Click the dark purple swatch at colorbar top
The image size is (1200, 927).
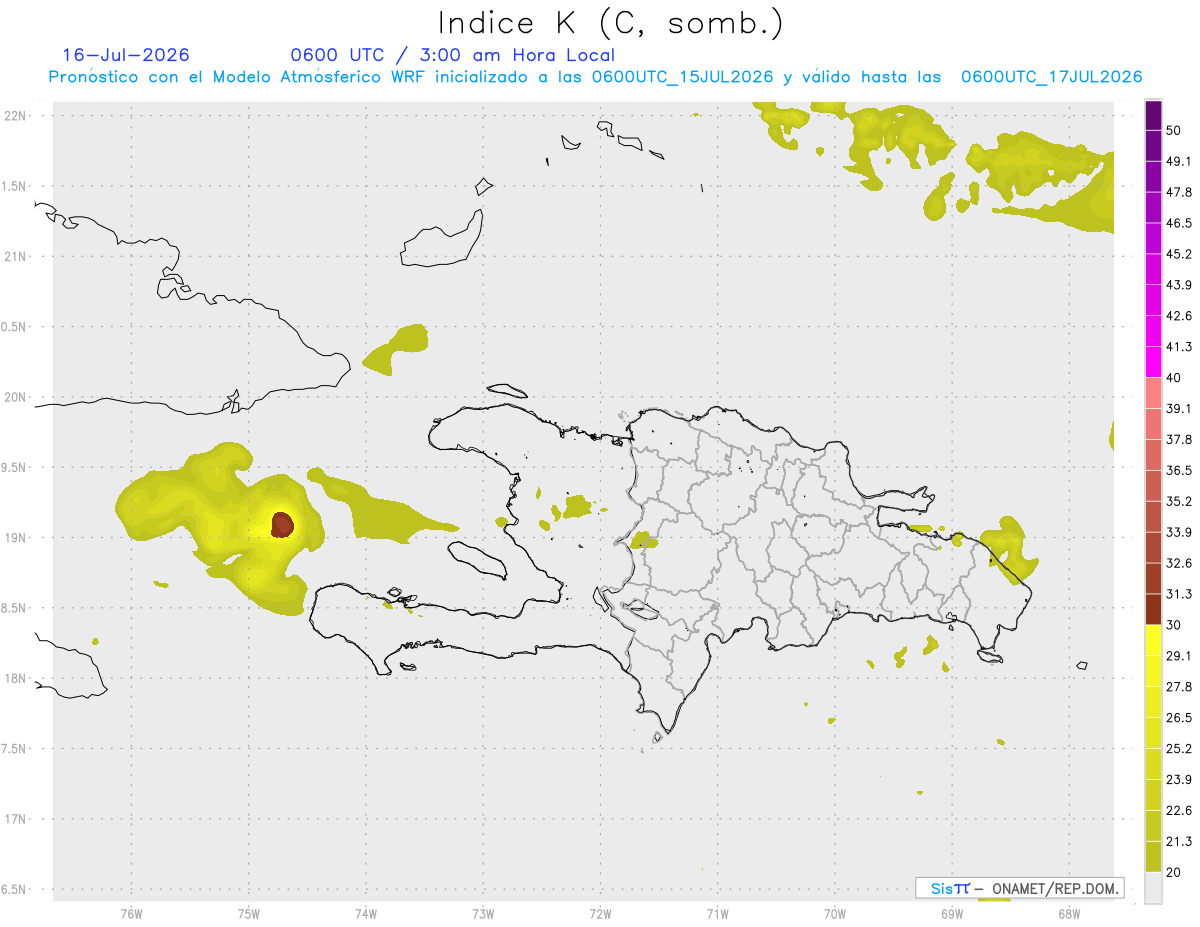(1153, 116)
